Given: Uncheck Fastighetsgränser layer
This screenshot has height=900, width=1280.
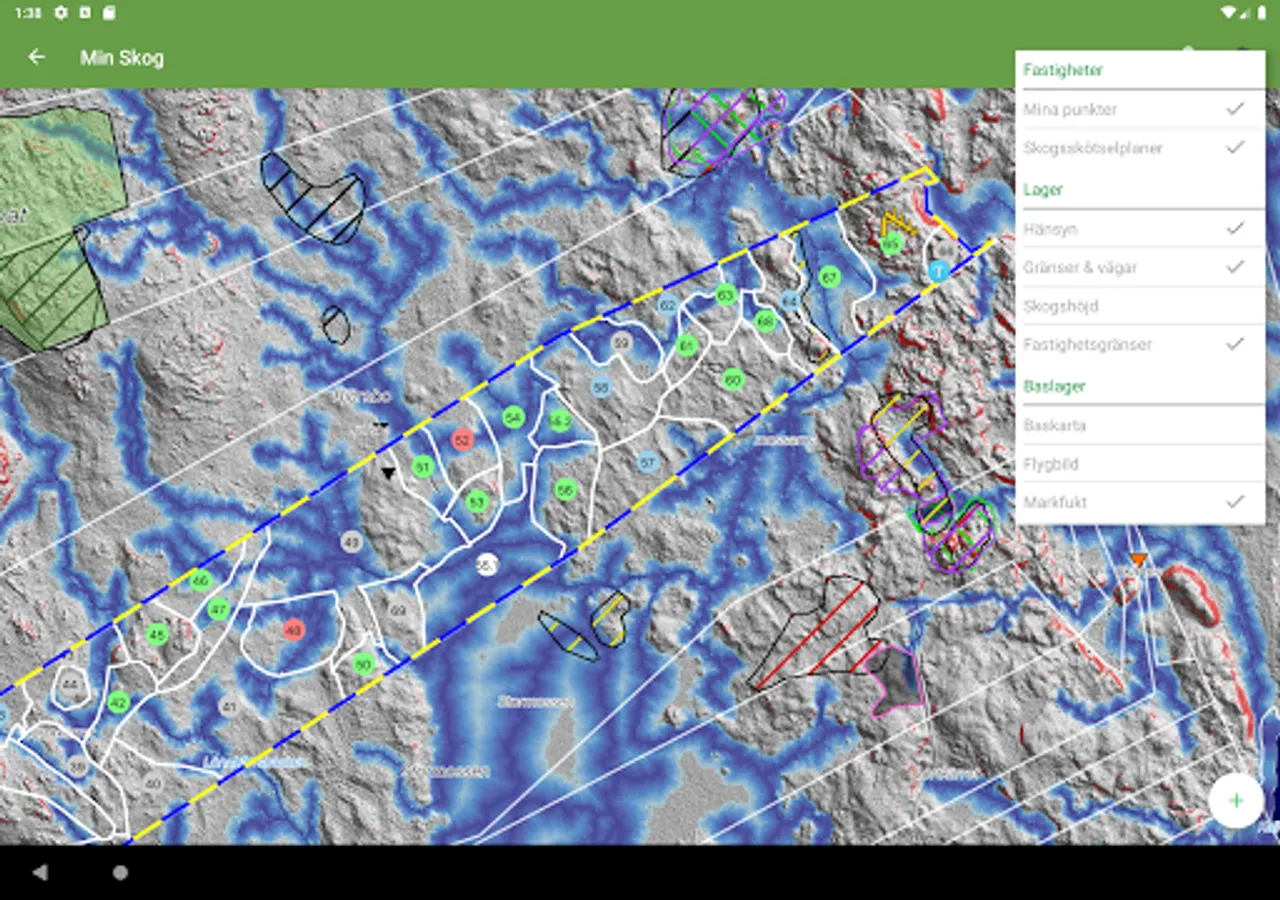Looking at the screenshot, I should 1140,344.
